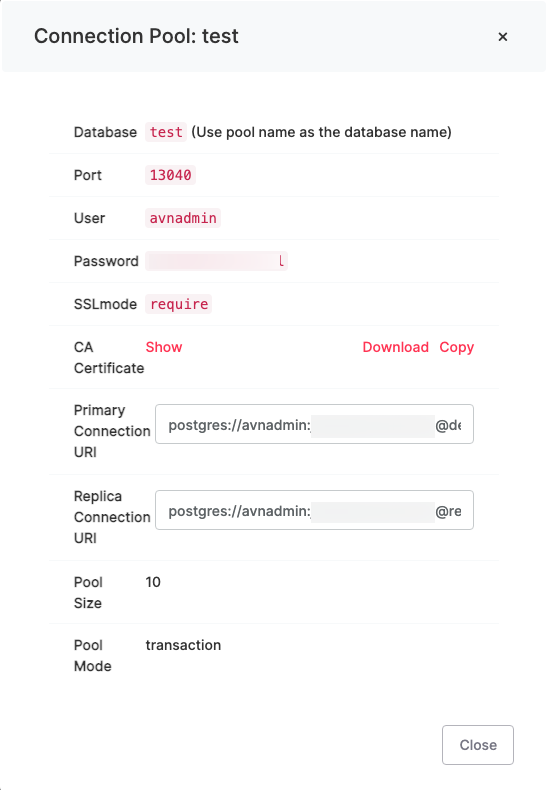Copy the CA Certificate
The width and height of the screenshot is (547, 790).
[x=456, y=347]
